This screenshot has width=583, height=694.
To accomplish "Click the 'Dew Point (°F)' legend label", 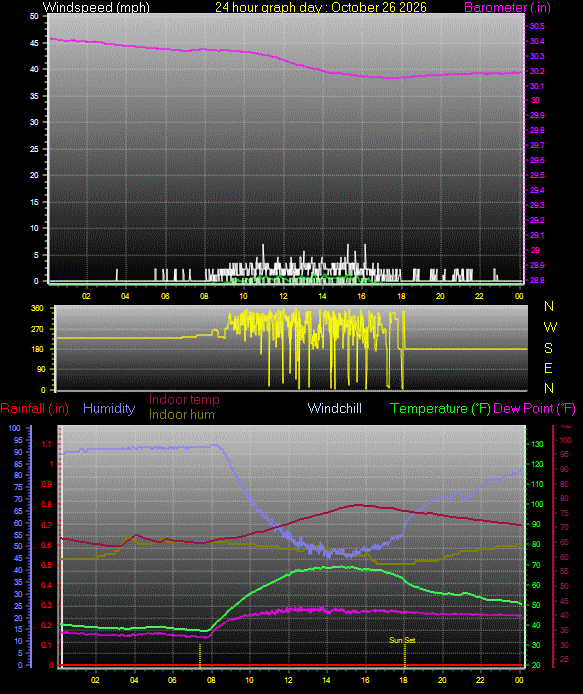I will coord(534,408).
